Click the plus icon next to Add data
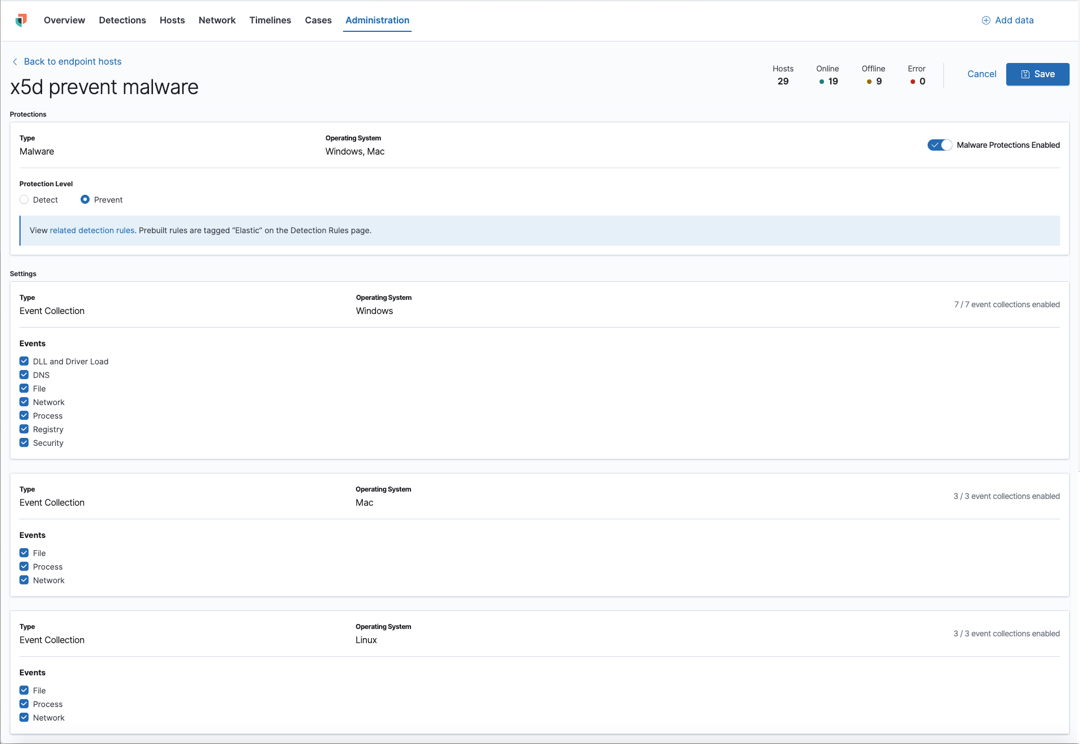 click(x=986, y=20)
